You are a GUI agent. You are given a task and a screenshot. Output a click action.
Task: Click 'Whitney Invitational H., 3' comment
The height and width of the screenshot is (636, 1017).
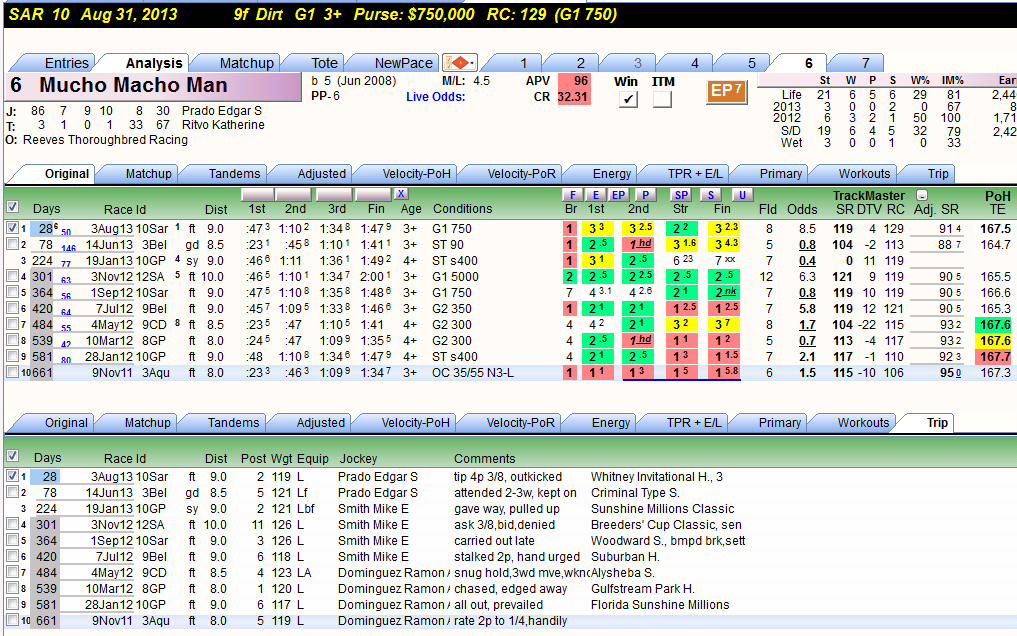coord(656,477)
